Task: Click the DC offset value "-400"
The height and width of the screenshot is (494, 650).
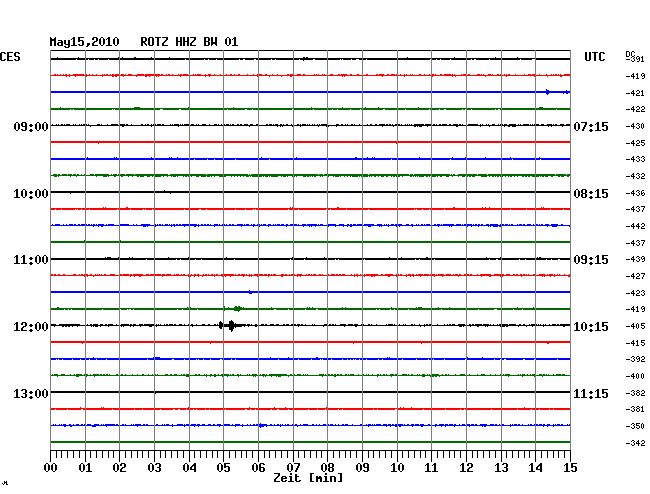Action: (635, 376)
